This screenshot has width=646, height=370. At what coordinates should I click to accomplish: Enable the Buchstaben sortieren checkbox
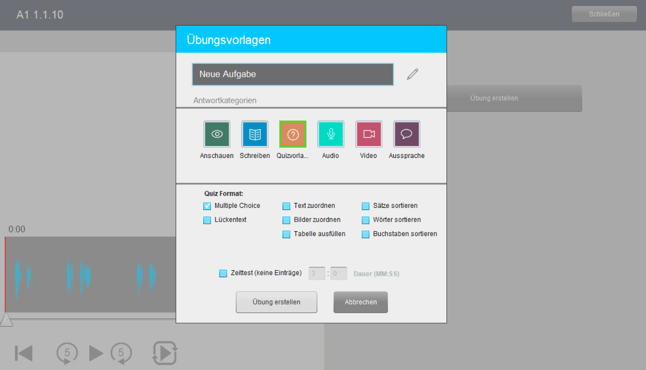[365, 234]
